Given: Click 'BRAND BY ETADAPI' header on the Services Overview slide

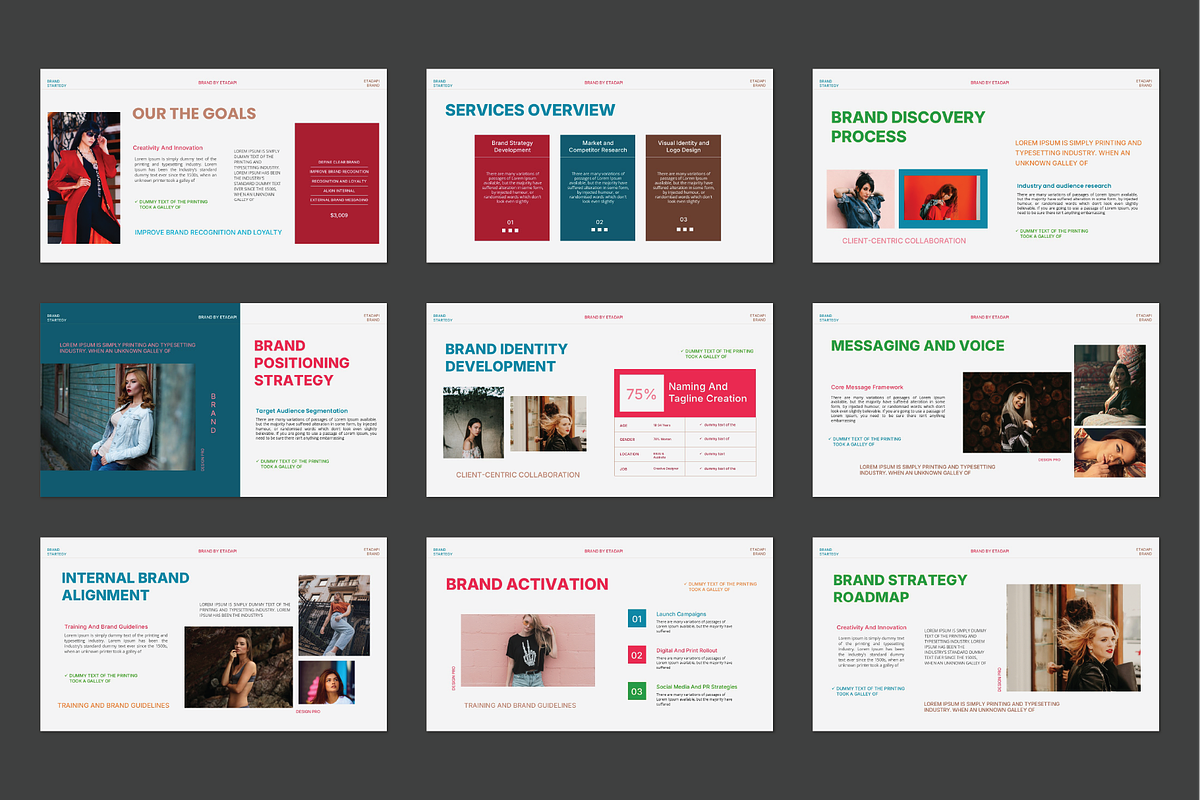Looking at the screenshot, I should [x=604, y=83].
